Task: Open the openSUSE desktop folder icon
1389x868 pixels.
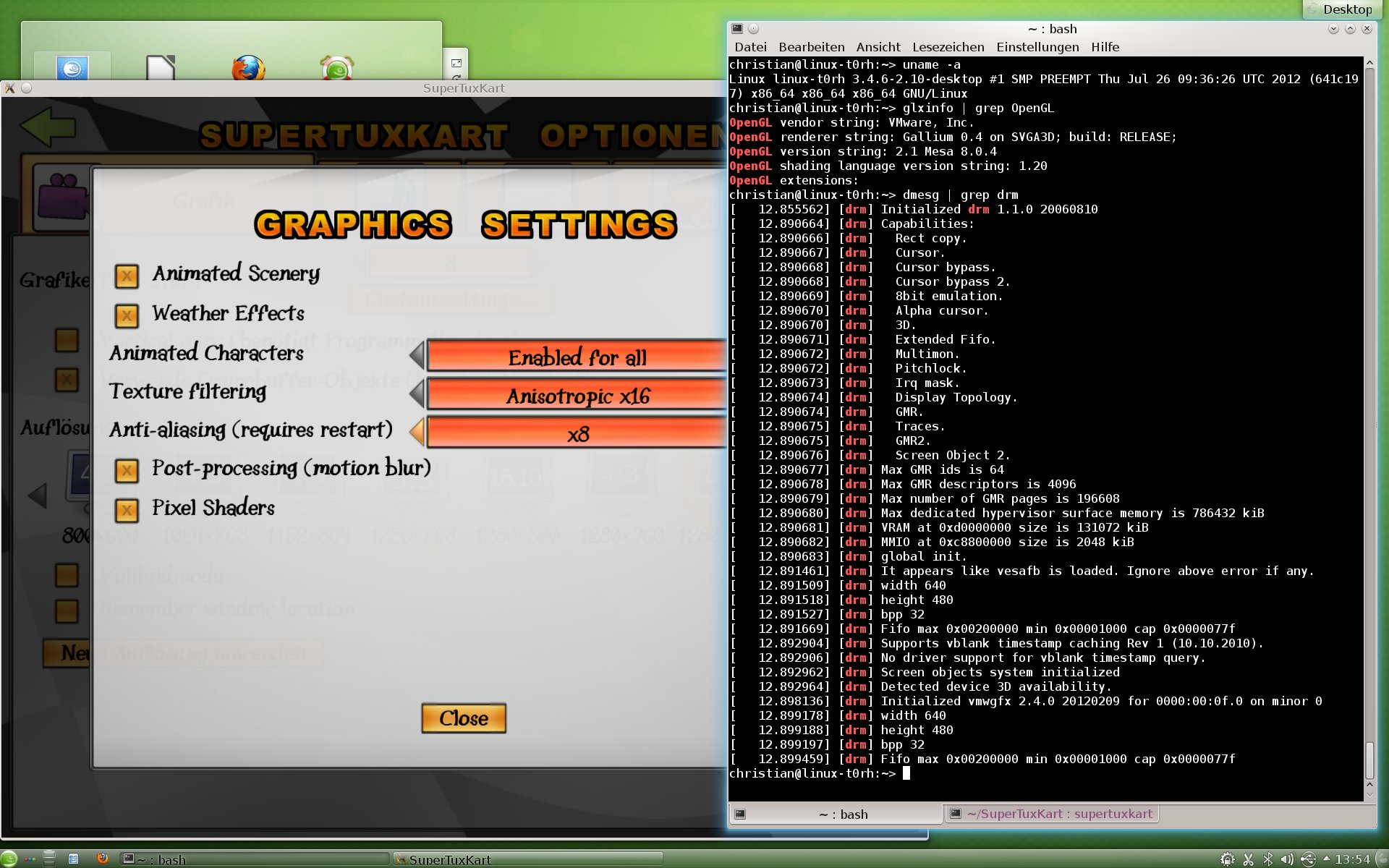Action: pyautogui.click(x=72, y=69)
